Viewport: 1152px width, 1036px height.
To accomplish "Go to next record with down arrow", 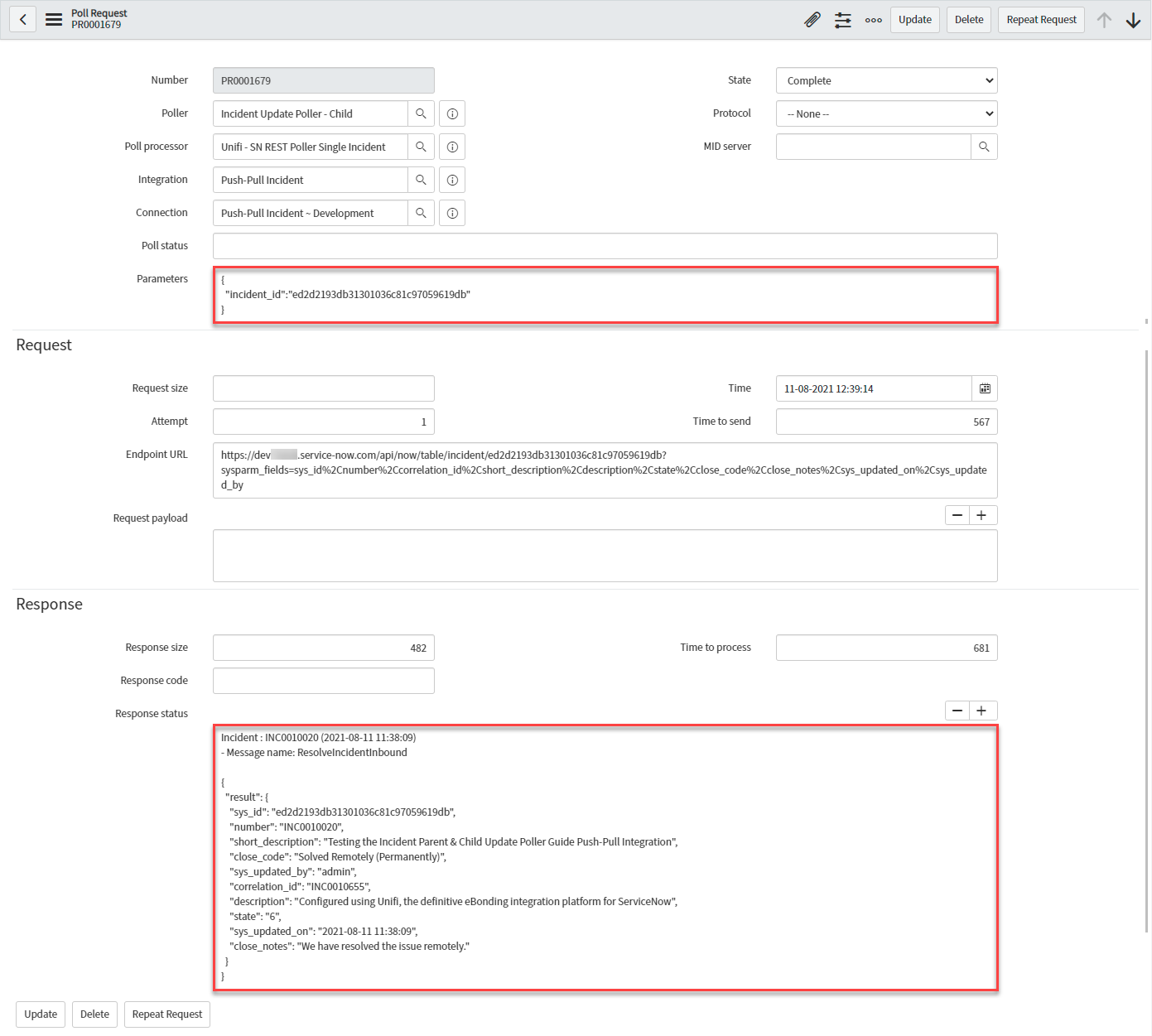I will (1133, 20).
